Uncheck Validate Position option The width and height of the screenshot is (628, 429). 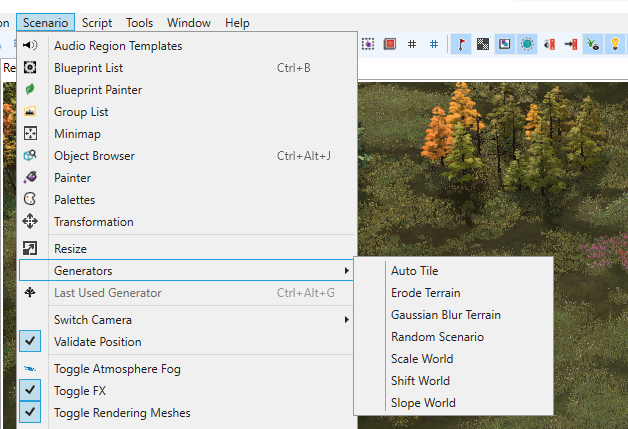click(30, 341)
